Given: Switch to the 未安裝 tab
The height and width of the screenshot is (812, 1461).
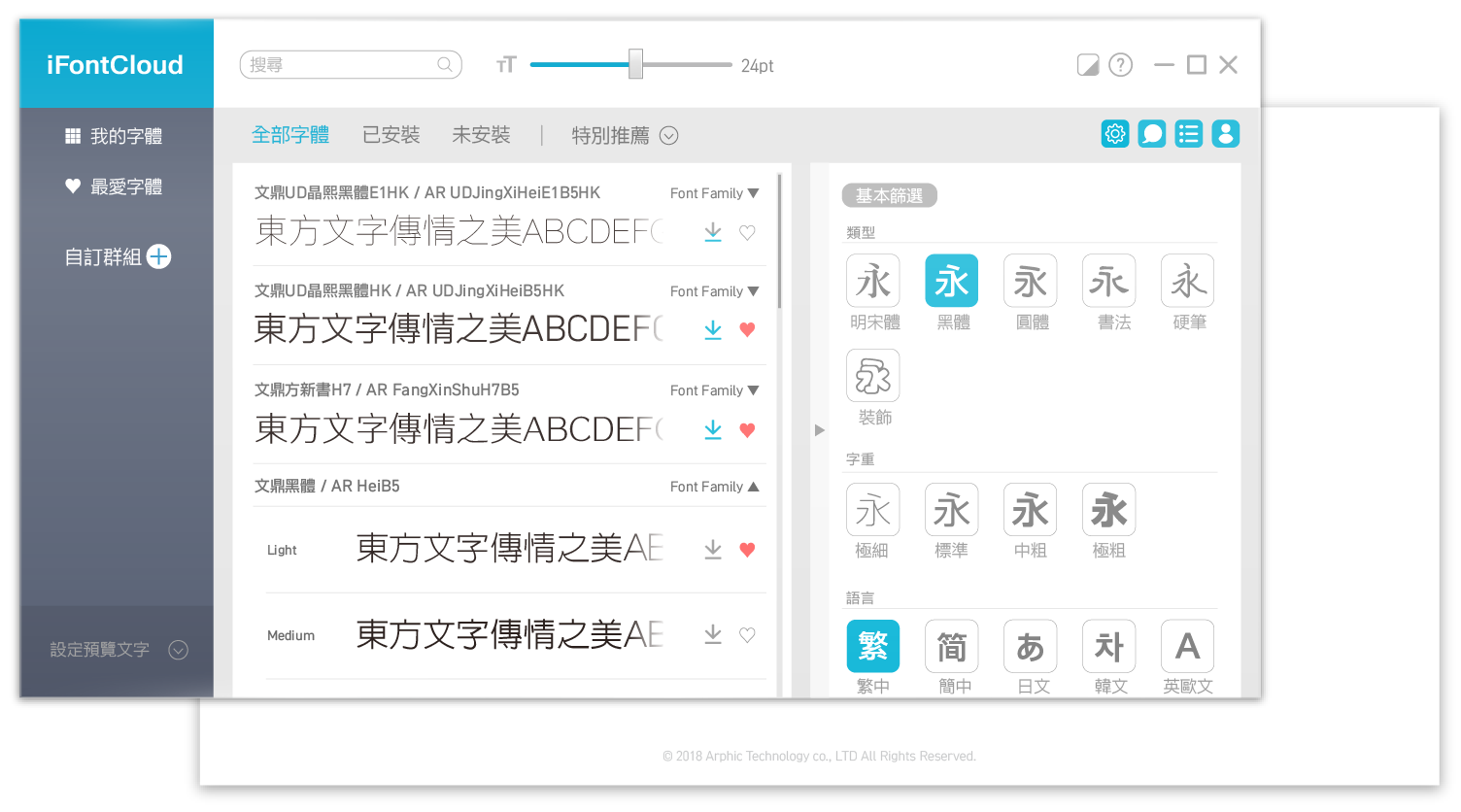Looking at the screenshot, I should tap(481, 135).
